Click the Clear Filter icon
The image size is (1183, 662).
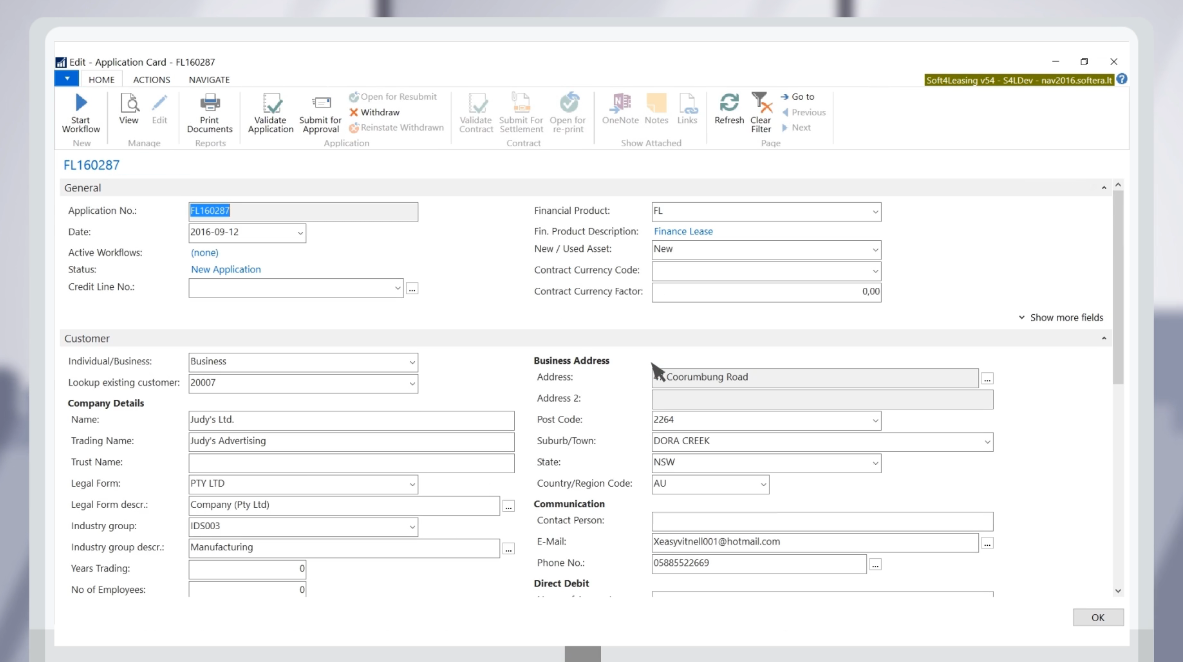click(x=761, y=104)
